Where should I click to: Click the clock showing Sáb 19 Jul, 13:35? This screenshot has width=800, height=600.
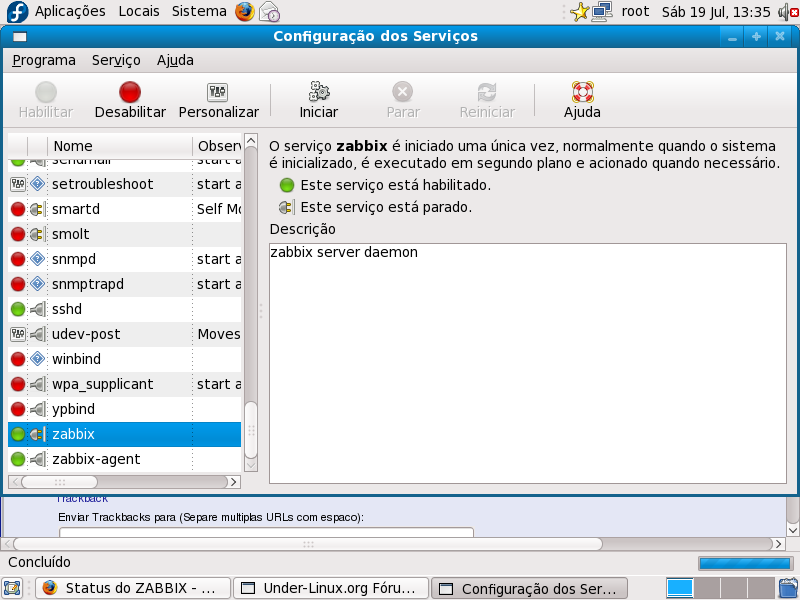[x=716, y=12]
